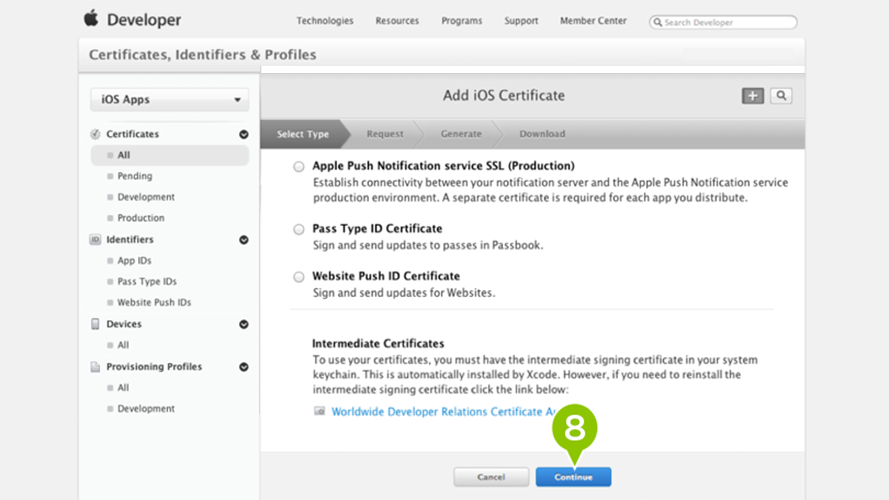Go to Member Center
The width and height of the screenshot is (889, 500).
pos(593,20)
